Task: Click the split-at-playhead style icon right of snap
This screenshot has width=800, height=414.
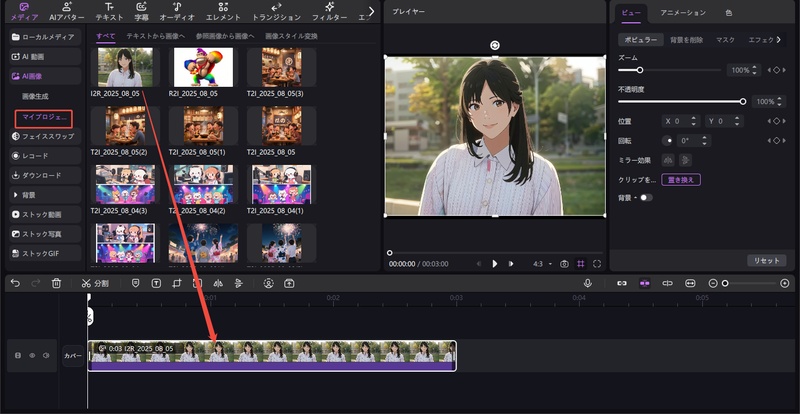Action: pos(667,283)
